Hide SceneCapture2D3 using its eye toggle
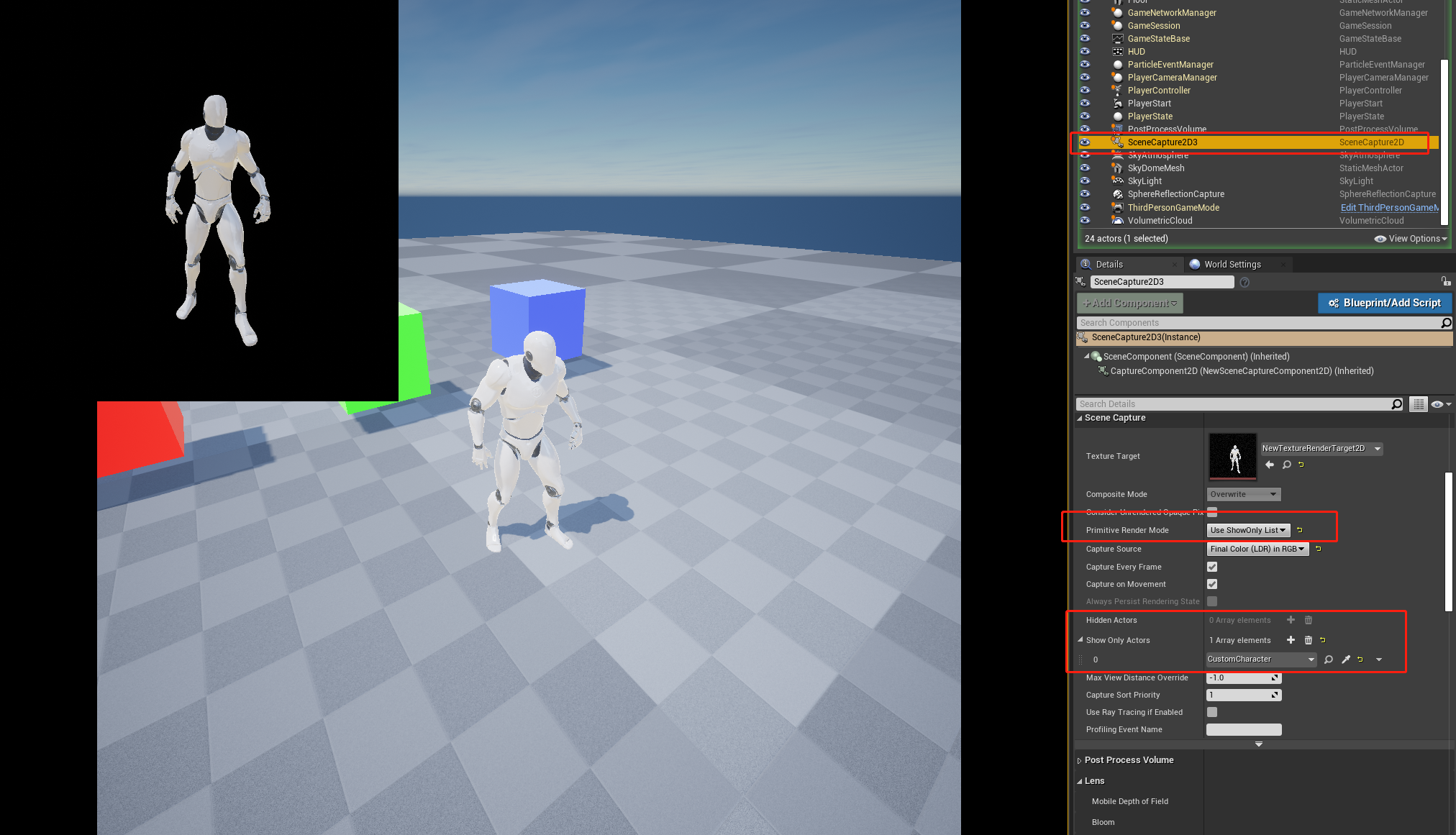Image resolution: width=1456 pixels, height=835 pixels. (x=1086, y=142)
